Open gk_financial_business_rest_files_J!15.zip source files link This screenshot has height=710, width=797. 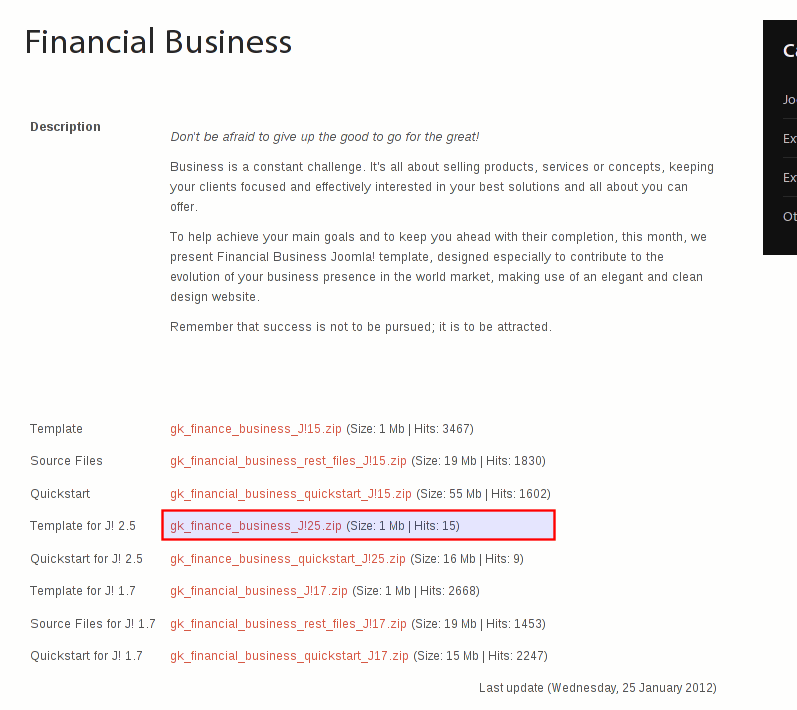point(288,461)
